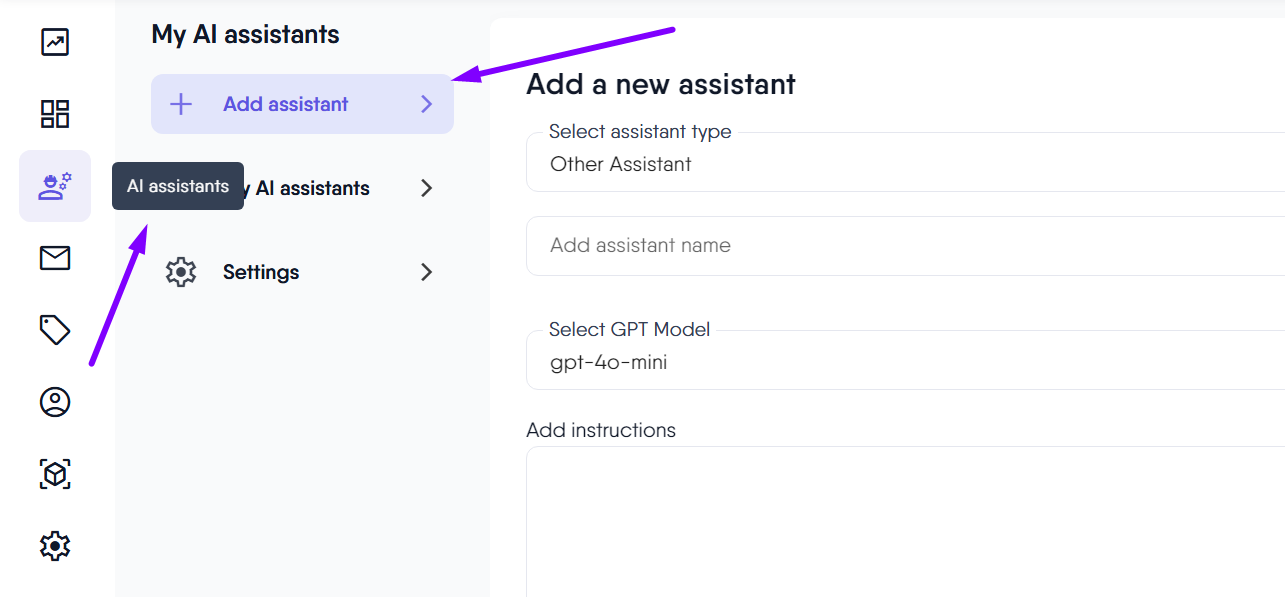Open the bottom gear settings sidebar icon
Viewport: 1285px width, 597px height.
pyautogui.click(x=55, y=546)
